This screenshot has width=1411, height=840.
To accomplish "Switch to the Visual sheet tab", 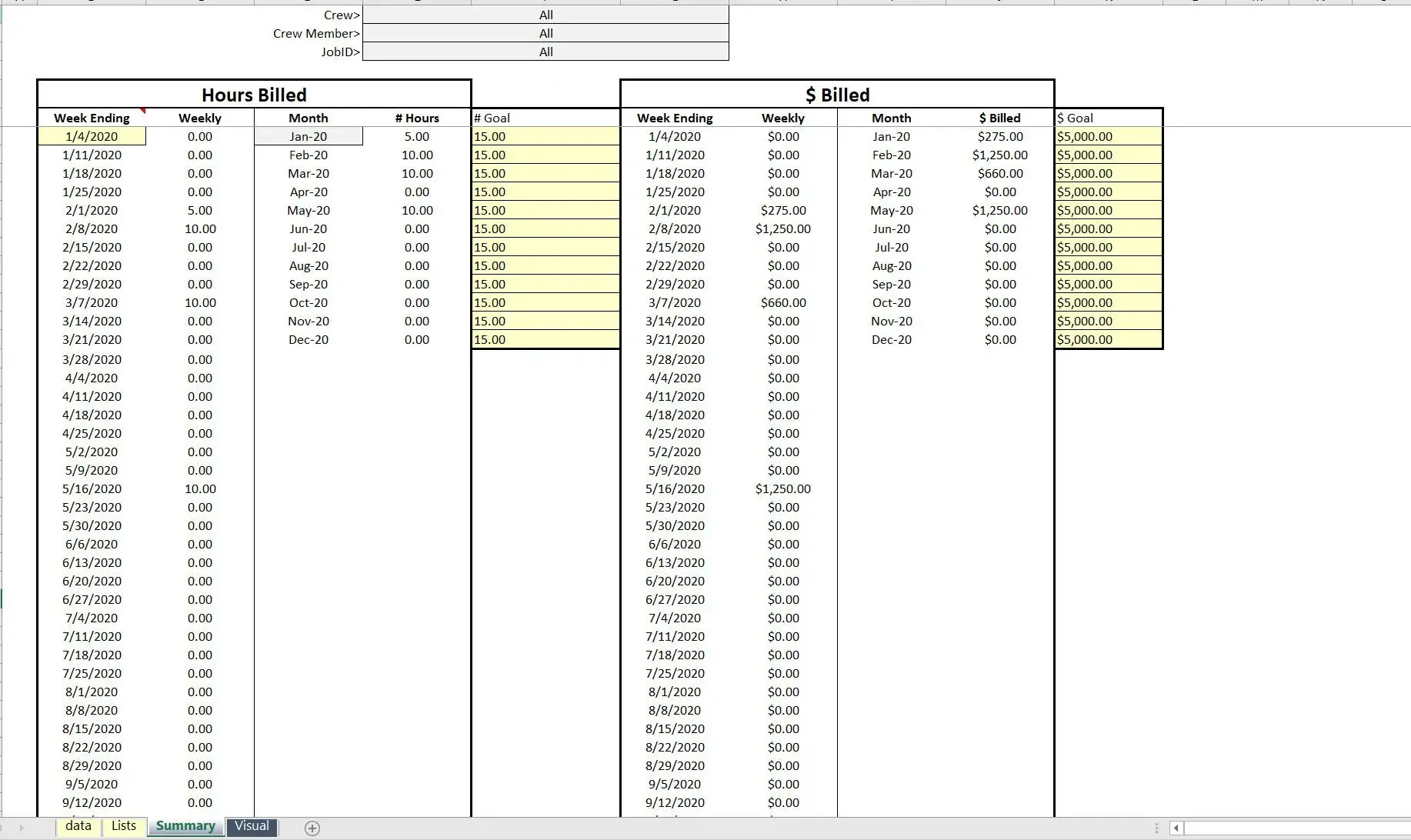I will click(x=252, y=826).
